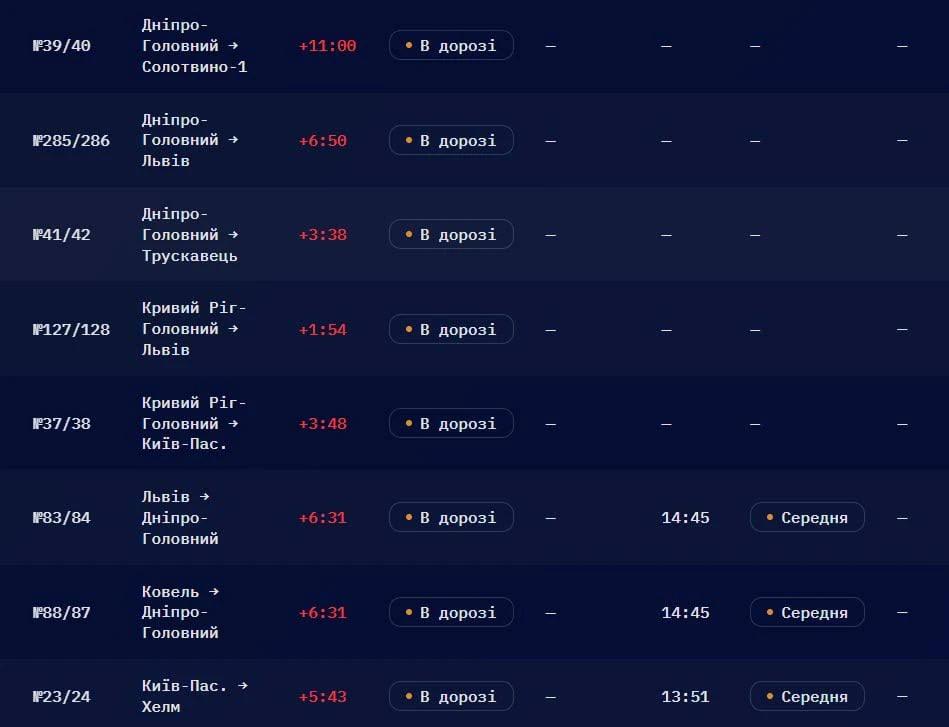Image resolution: width=949 pixels, height=727 pixels.
Task: Click the Середня badge for train №88/87
Action: [807, 613]
